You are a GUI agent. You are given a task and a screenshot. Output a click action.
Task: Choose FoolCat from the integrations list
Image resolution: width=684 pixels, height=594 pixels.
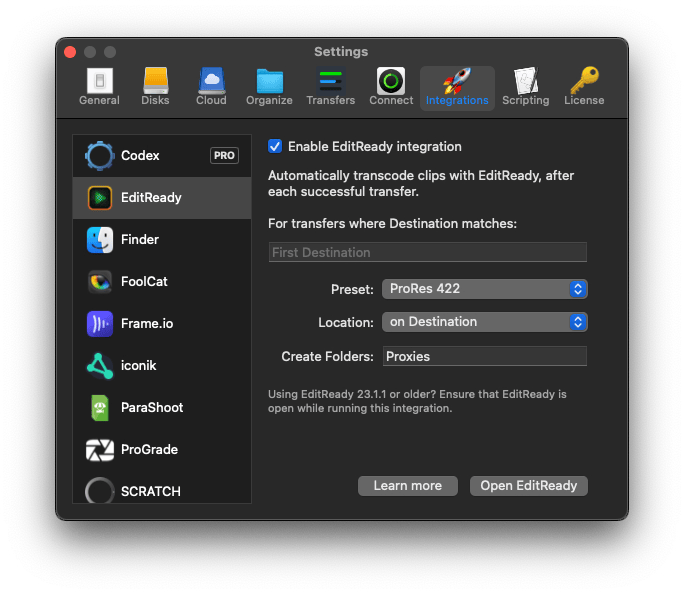(x=144, y=282)
